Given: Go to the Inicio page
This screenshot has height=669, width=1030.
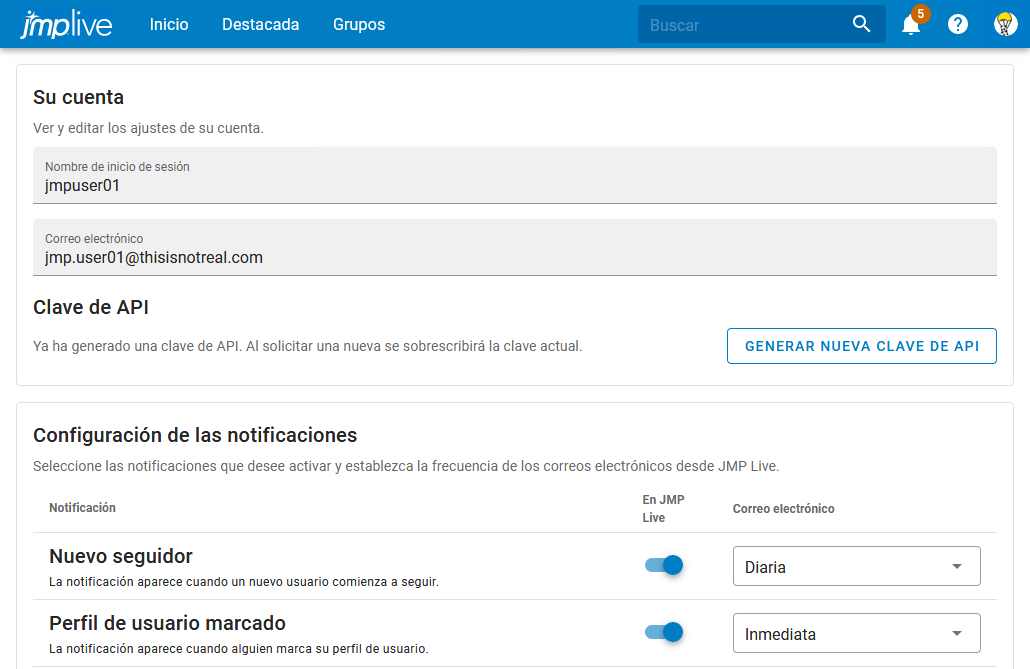Looking at the screenshot, I should (169, 24).
